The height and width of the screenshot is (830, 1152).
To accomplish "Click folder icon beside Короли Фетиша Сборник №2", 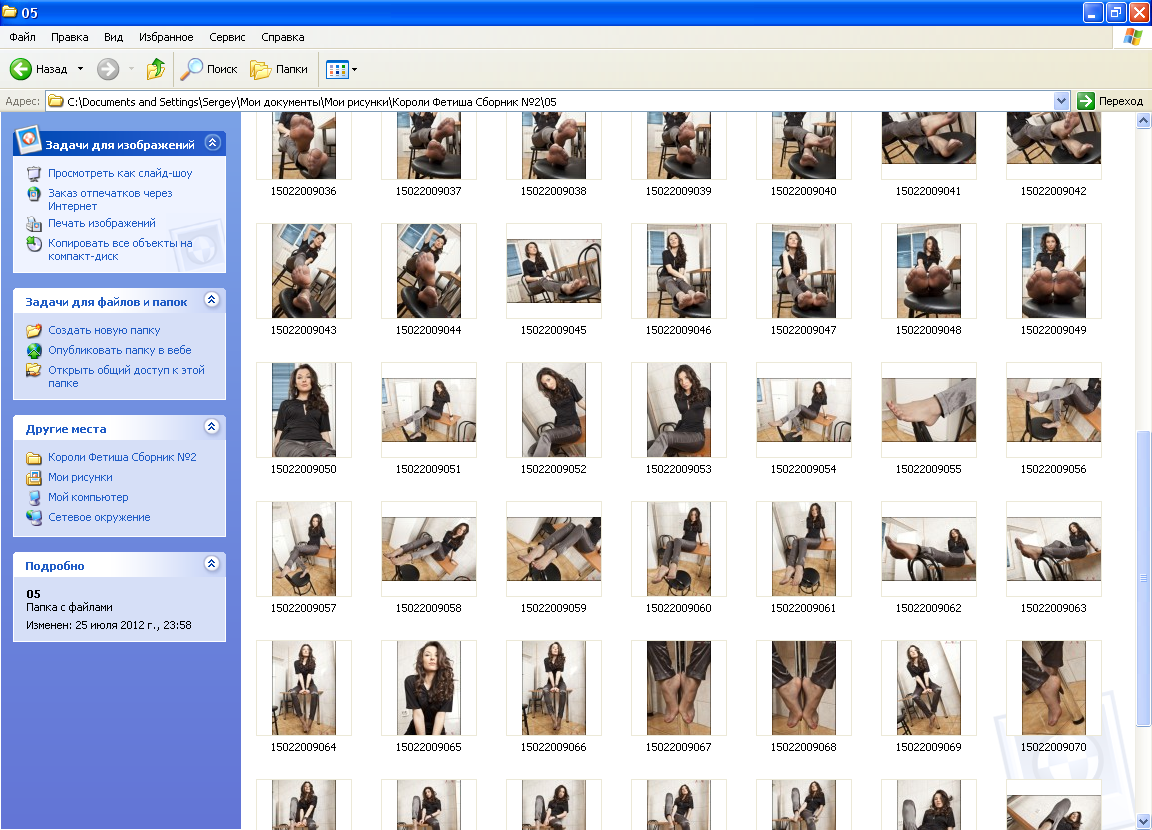I will (x=34, y=458).
